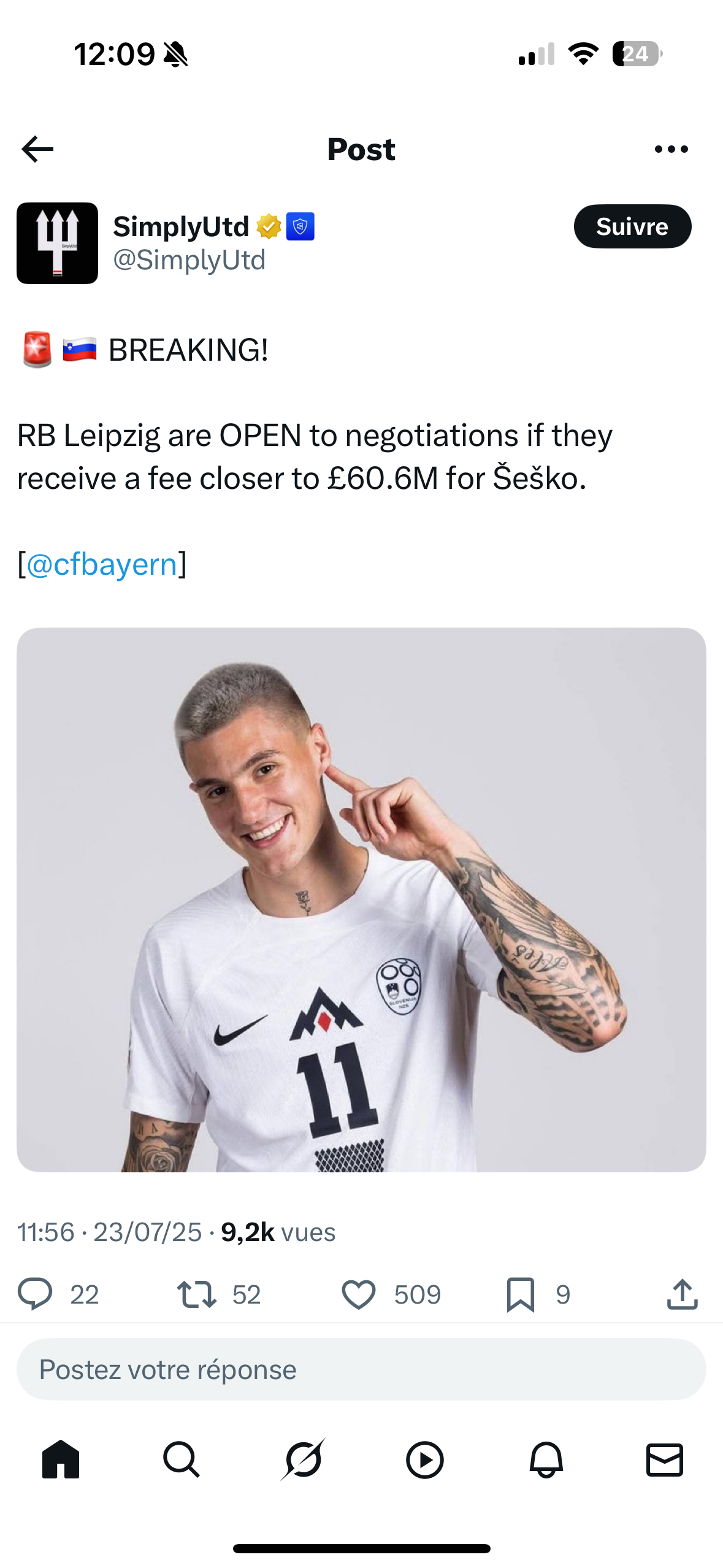
Task: Open the notifications bell tab
Action: pyautogui.click(x=546, y=1459)
